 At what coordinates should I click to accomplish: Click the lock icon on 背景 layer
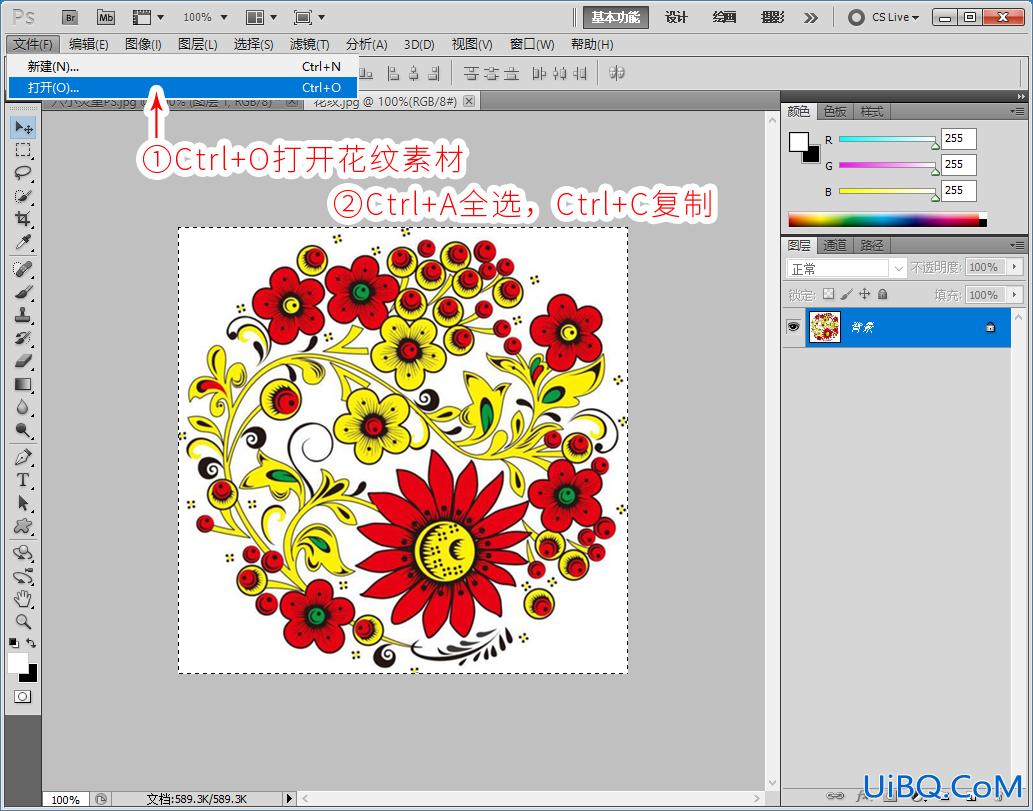pyautogui.click(x=990, y=327)
